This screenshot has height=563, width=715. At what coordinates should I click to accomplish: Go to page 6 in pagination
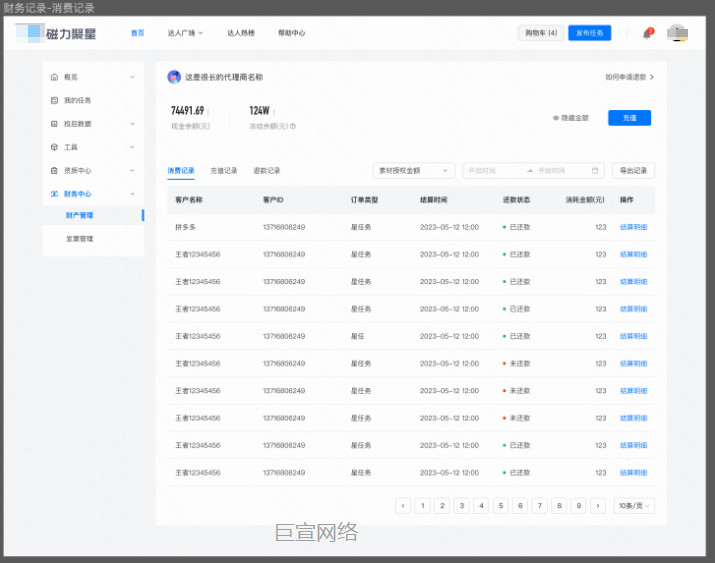tap(520, 506)
